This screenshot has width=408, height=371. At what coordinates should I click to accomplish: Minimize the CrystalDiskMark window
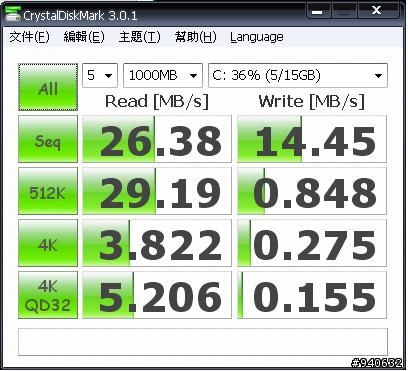click(318, 11)
